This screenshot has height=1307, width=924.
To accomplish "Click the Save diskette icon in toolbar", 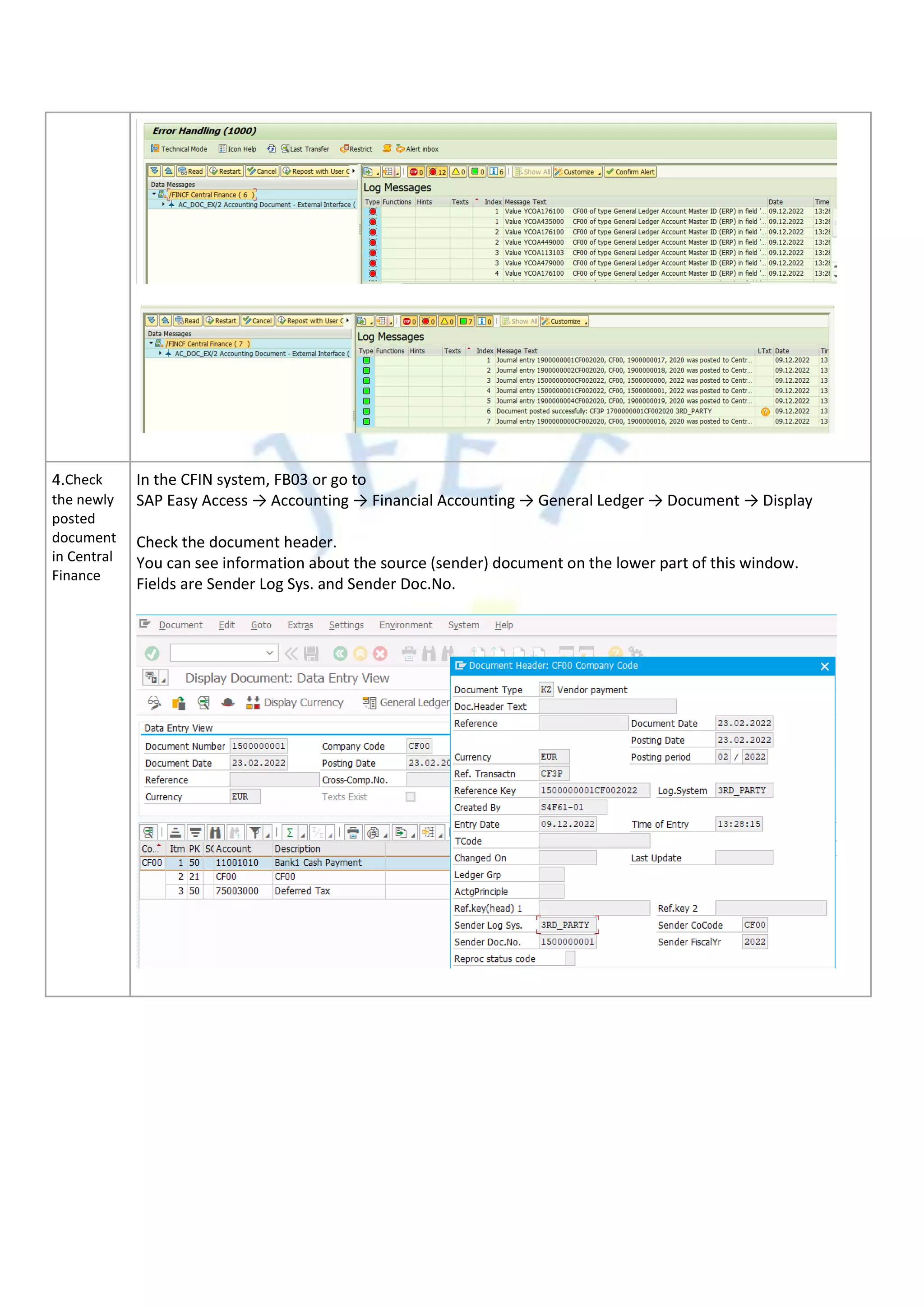I will point(311,653).
